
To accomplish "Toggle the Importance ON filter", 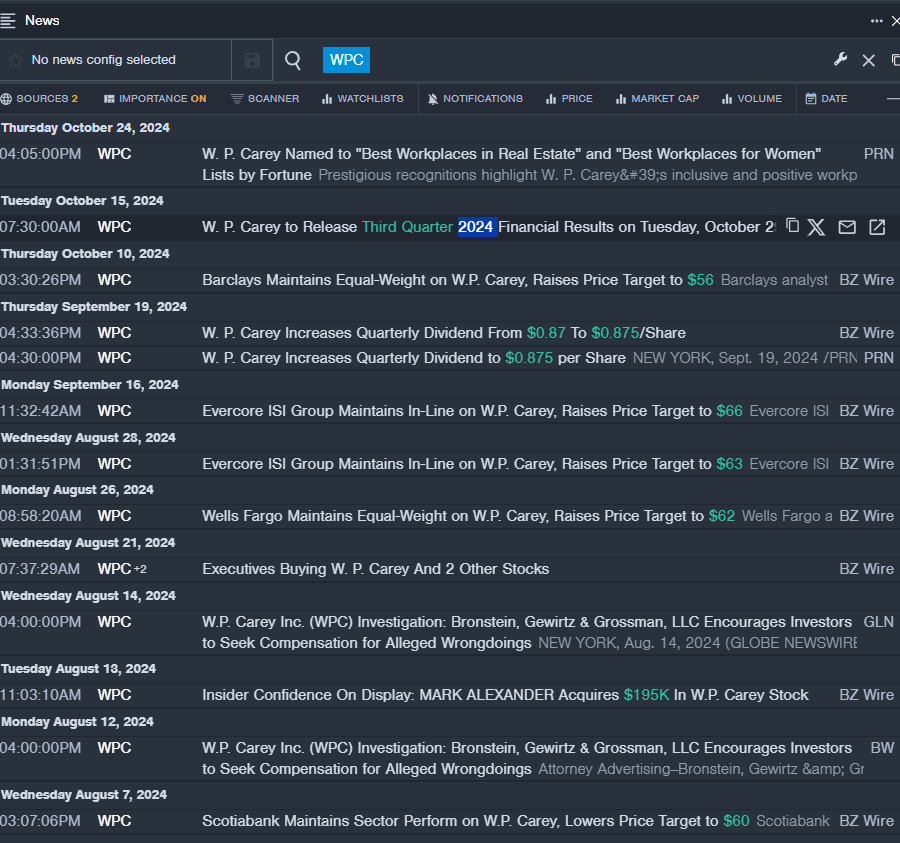I will [x=155, y=99].
